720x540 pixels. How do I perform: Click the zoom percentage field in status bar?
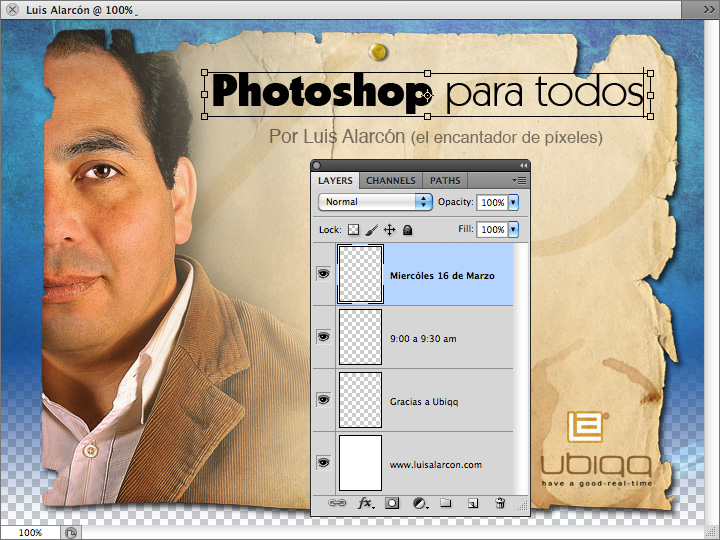pyautogui.click(x=30, y=533)
